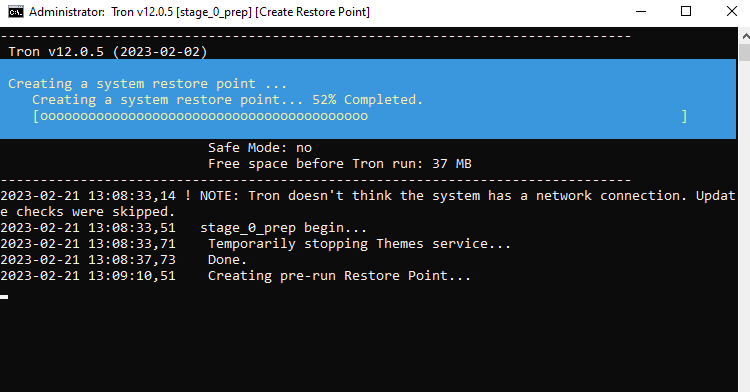Click the 'stage_0_prep begin...' log line
Viewport: 750px width, 392px height.
pyautogui.click(x=184, y=228)
